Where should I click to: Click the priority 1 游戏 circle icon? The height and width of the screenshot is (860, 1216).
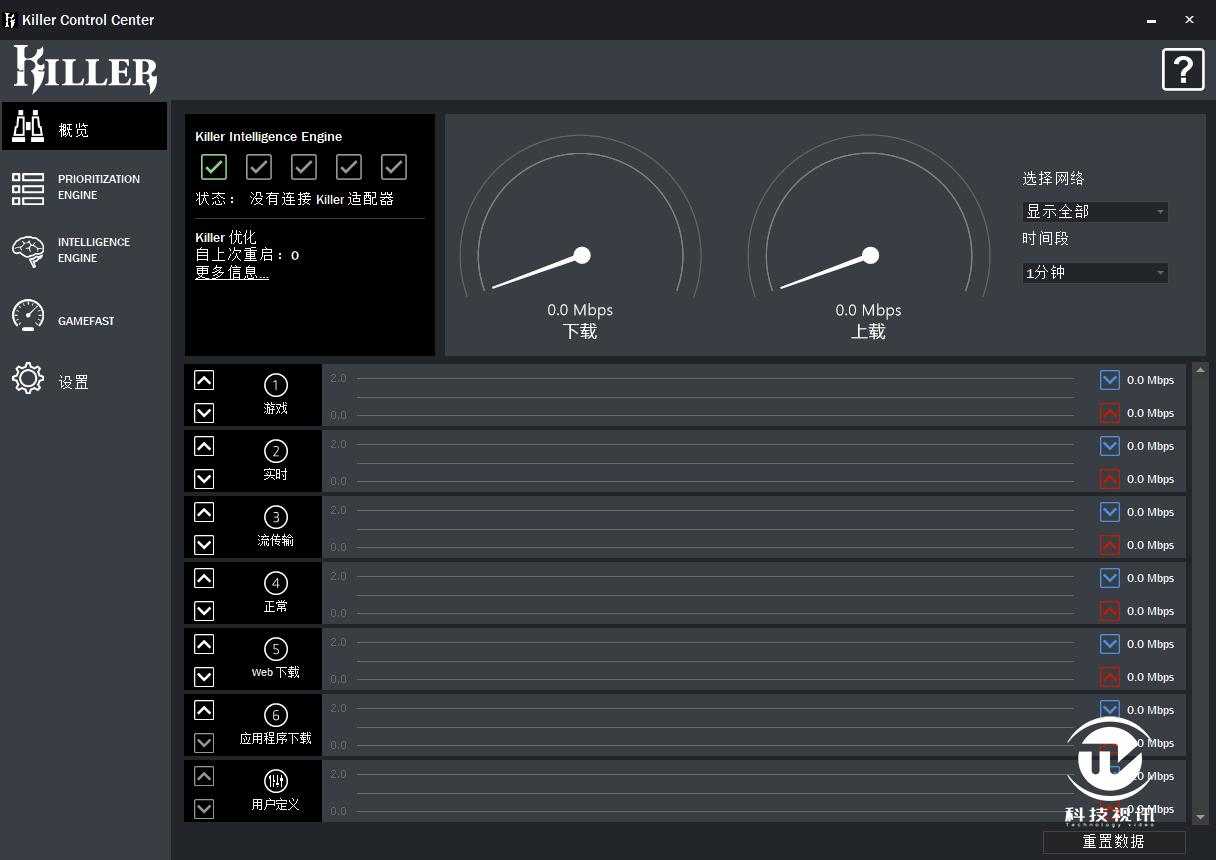click(x=275, y=385)
